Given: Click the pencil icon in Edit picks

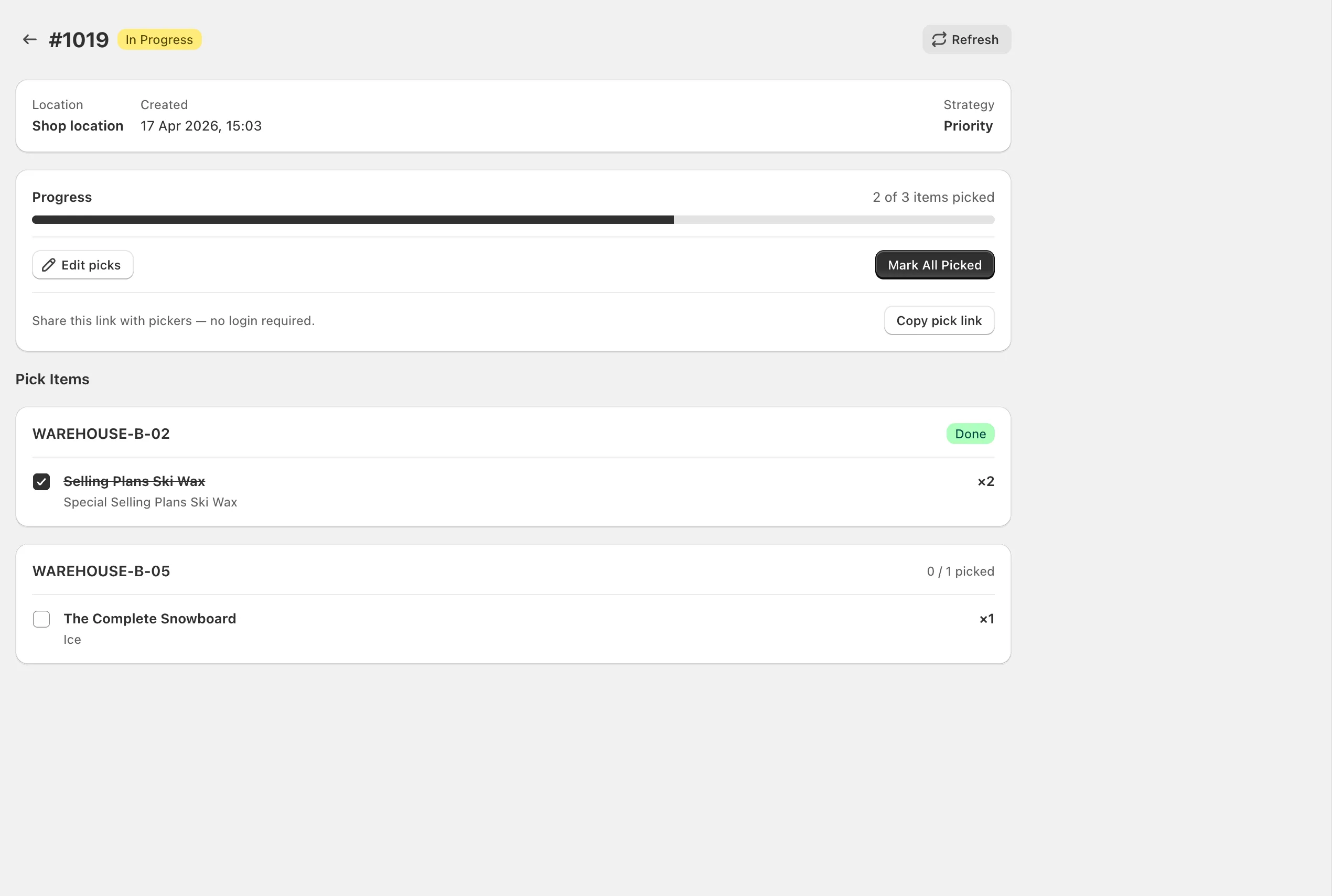Looking at the screenshot, I should pos(49,265).
